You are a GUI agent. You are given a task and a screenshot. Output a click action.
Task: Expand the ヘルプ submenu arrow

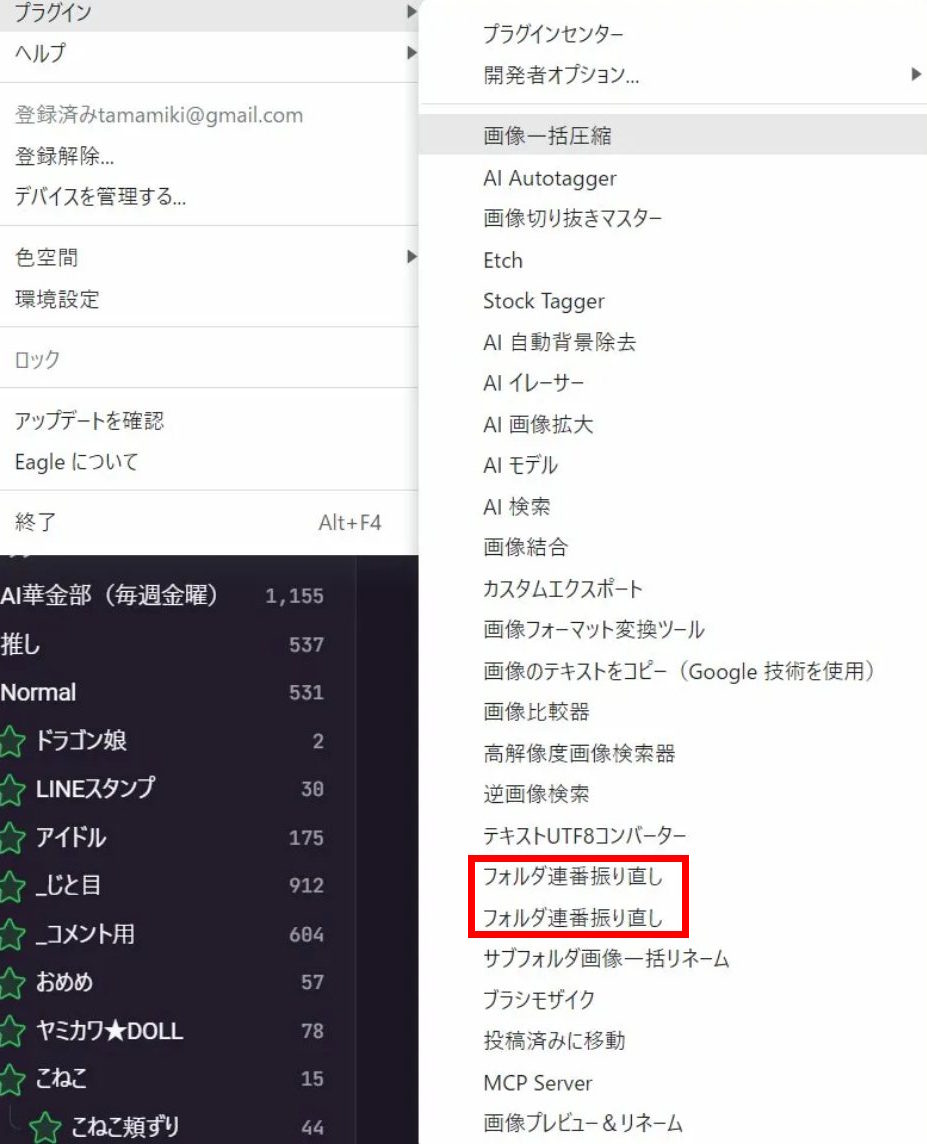(x=410, y=52)
